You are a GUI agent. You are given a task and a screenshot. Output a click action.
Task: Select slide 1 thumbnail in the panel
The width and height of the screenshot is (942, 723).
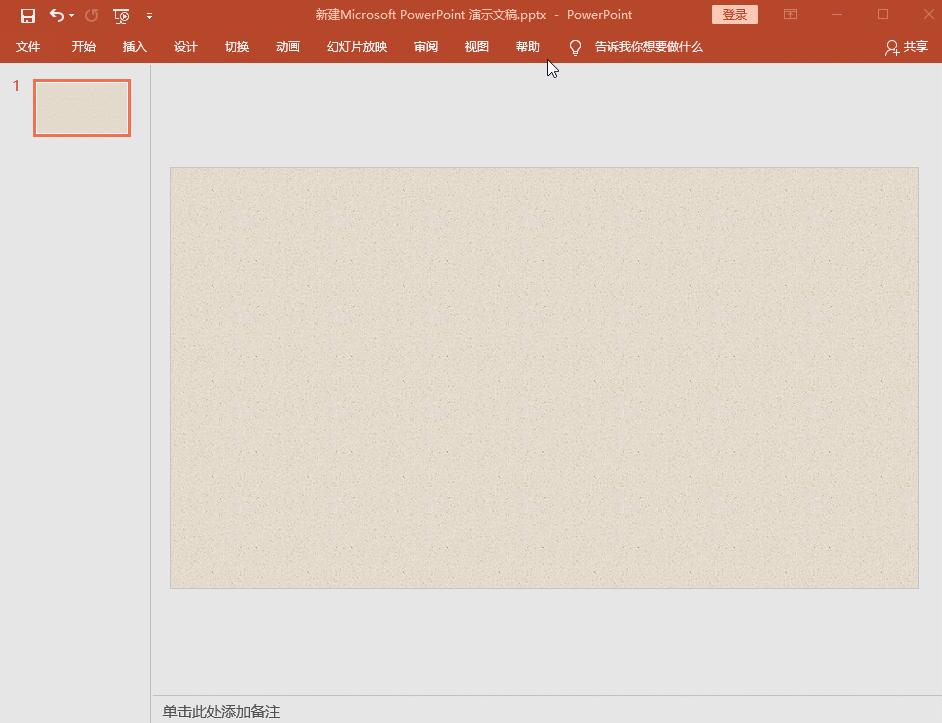click(x=81, y=107)
